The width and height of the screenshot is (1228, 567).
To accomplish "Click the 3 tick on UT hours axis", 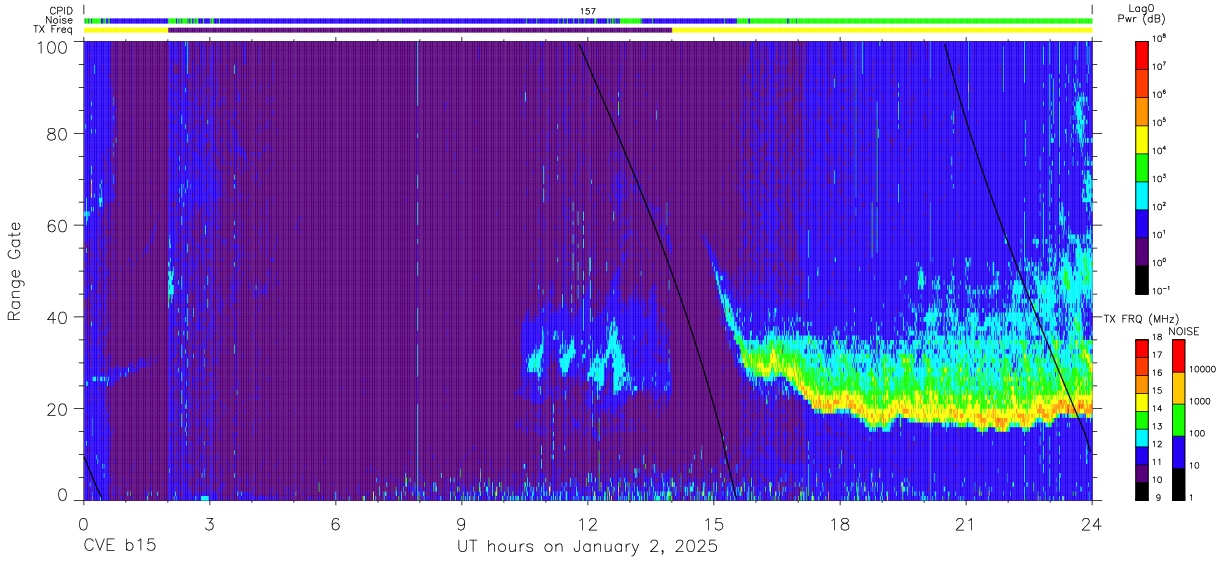I will (210, 523).
